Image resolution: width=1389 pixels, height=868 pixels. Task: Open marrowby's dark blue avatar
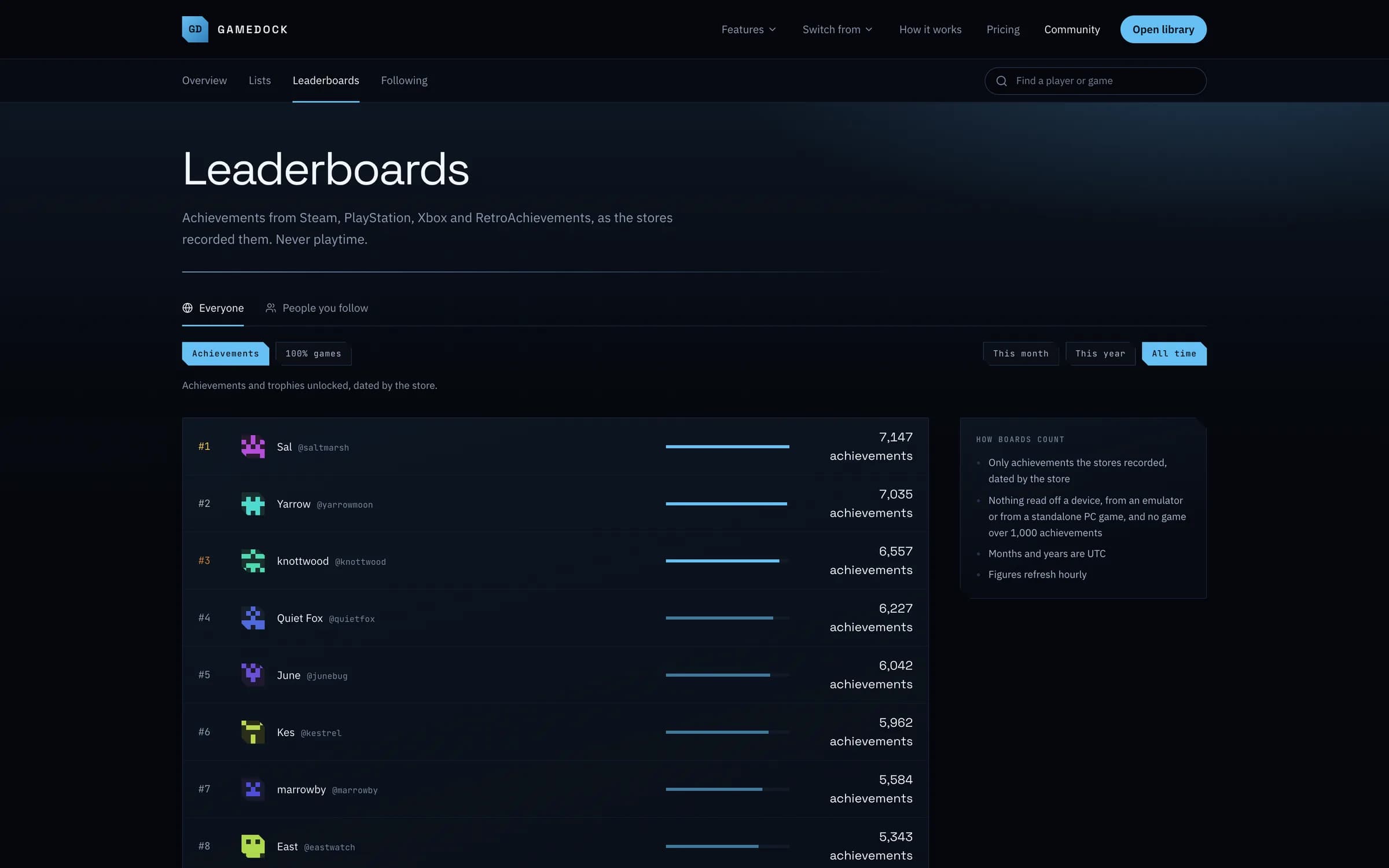[253, 789]
